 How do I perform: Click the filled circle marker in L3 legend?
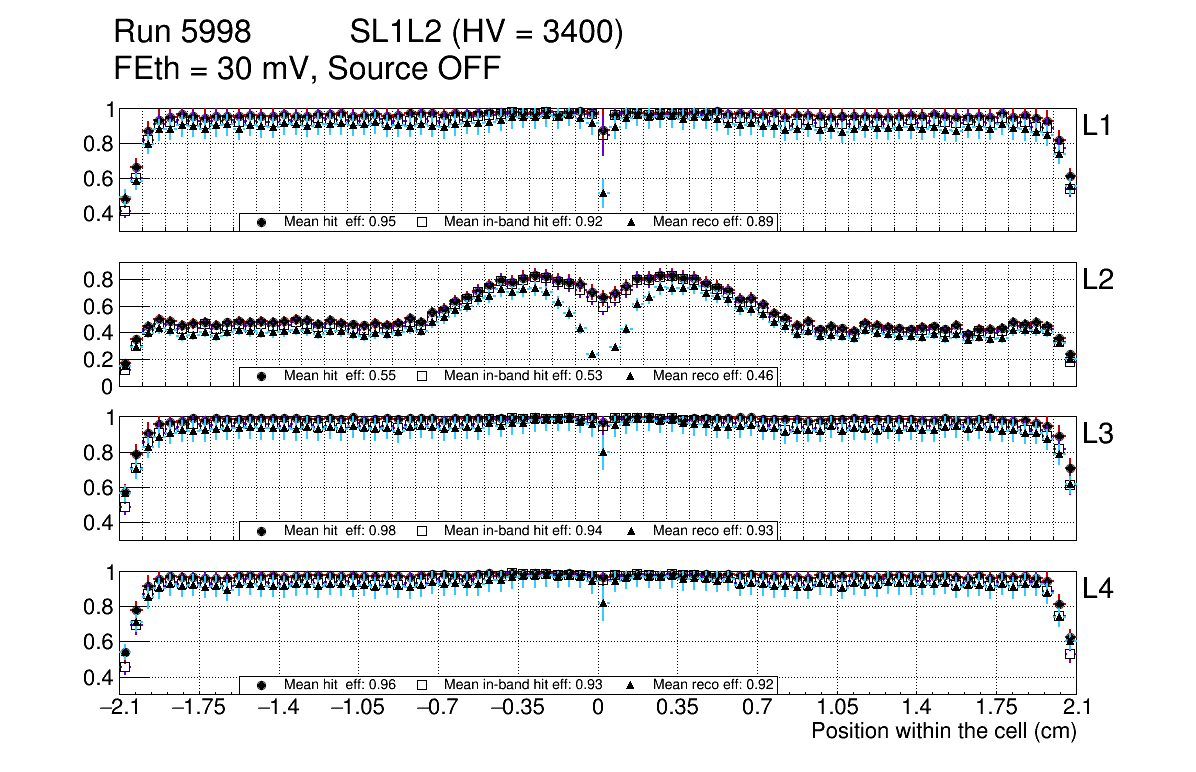(262, 531)
